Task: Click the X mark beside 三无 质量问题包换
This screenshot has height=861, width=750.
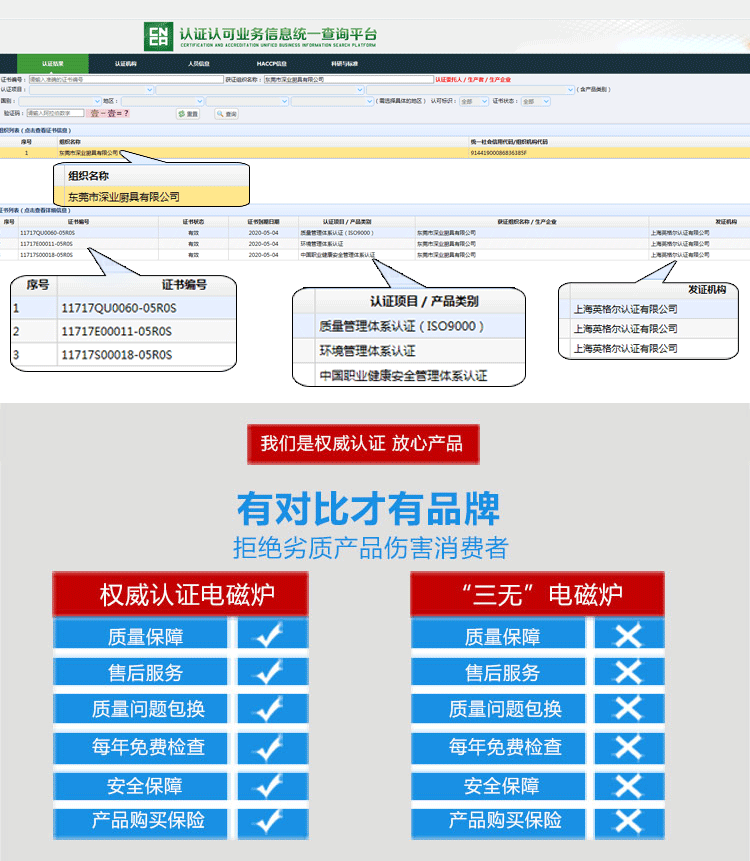Action: click(x=629, y=709)
